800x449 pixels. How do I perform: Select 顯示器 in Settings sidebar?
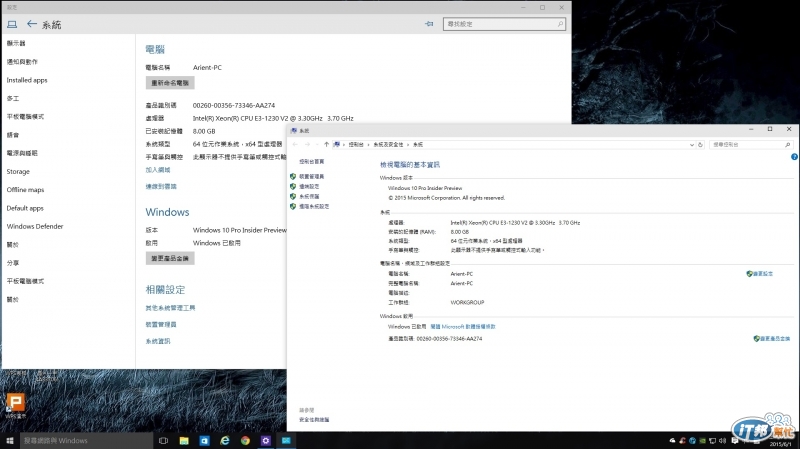(16, 43)
